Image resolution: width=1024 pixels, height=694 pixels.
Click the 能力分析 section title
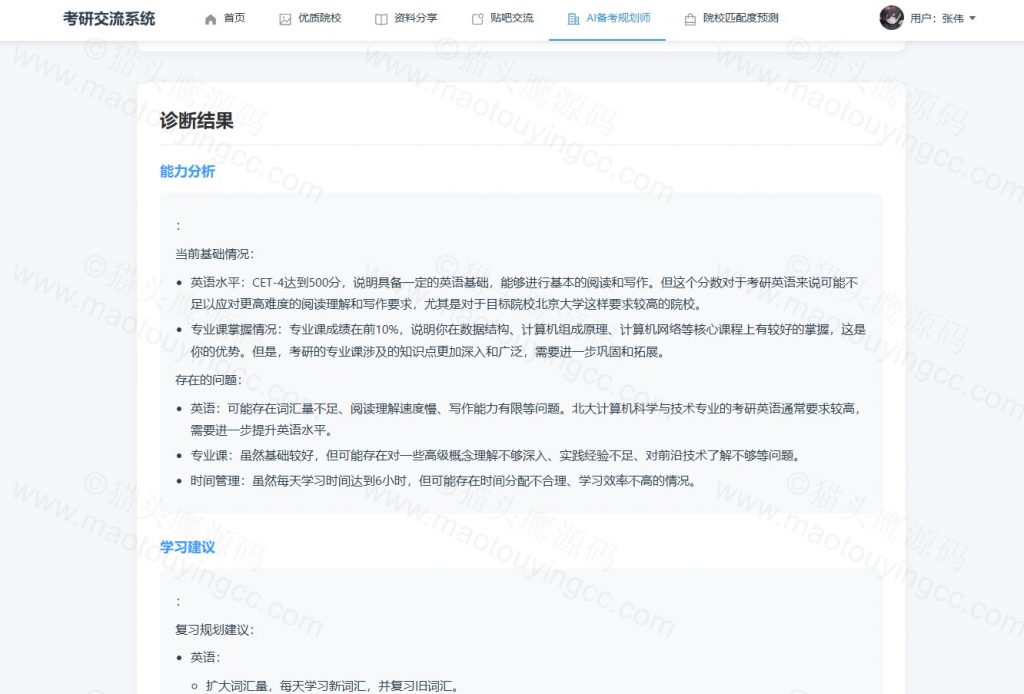click(187, 171)
